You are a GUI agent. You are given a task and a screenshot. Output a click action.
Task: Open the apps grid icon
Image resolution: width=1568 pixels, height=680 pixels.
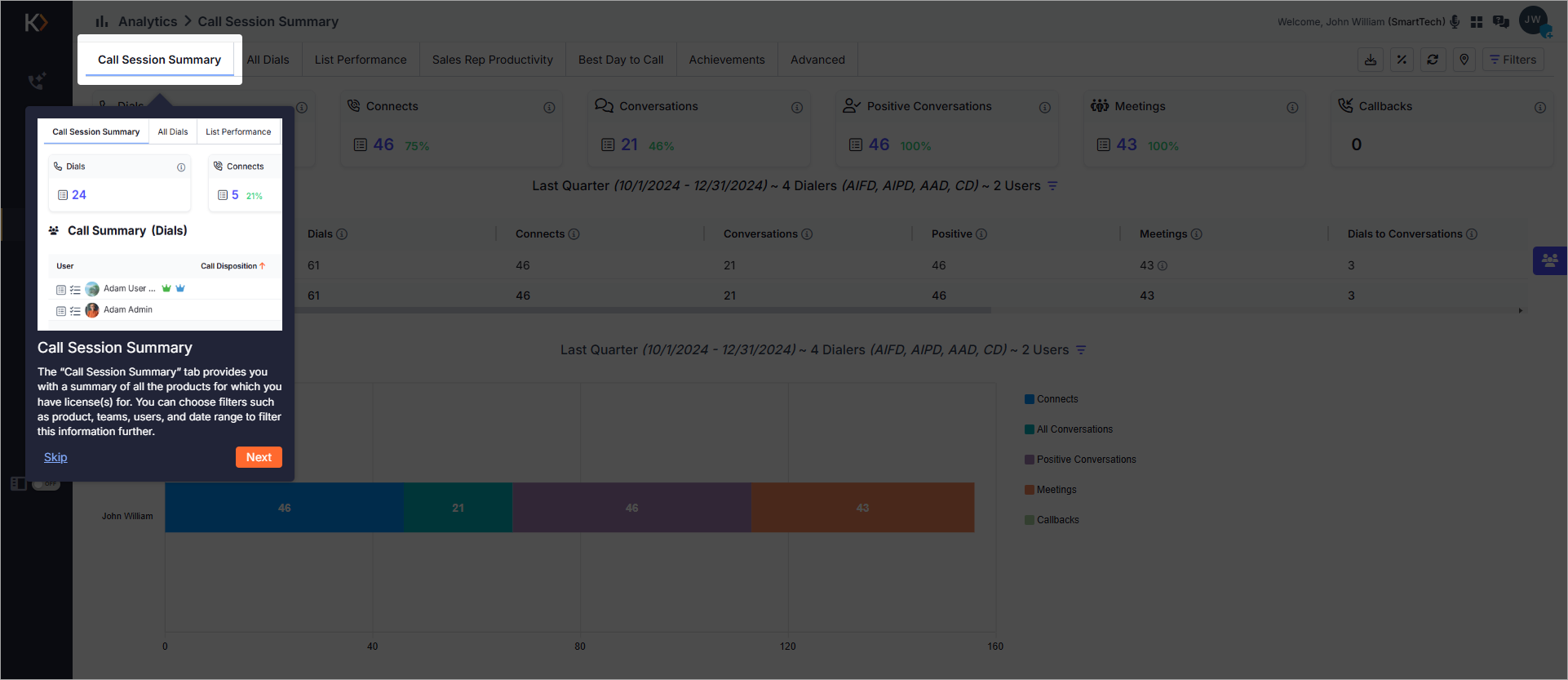click(x=1477, y=22)
